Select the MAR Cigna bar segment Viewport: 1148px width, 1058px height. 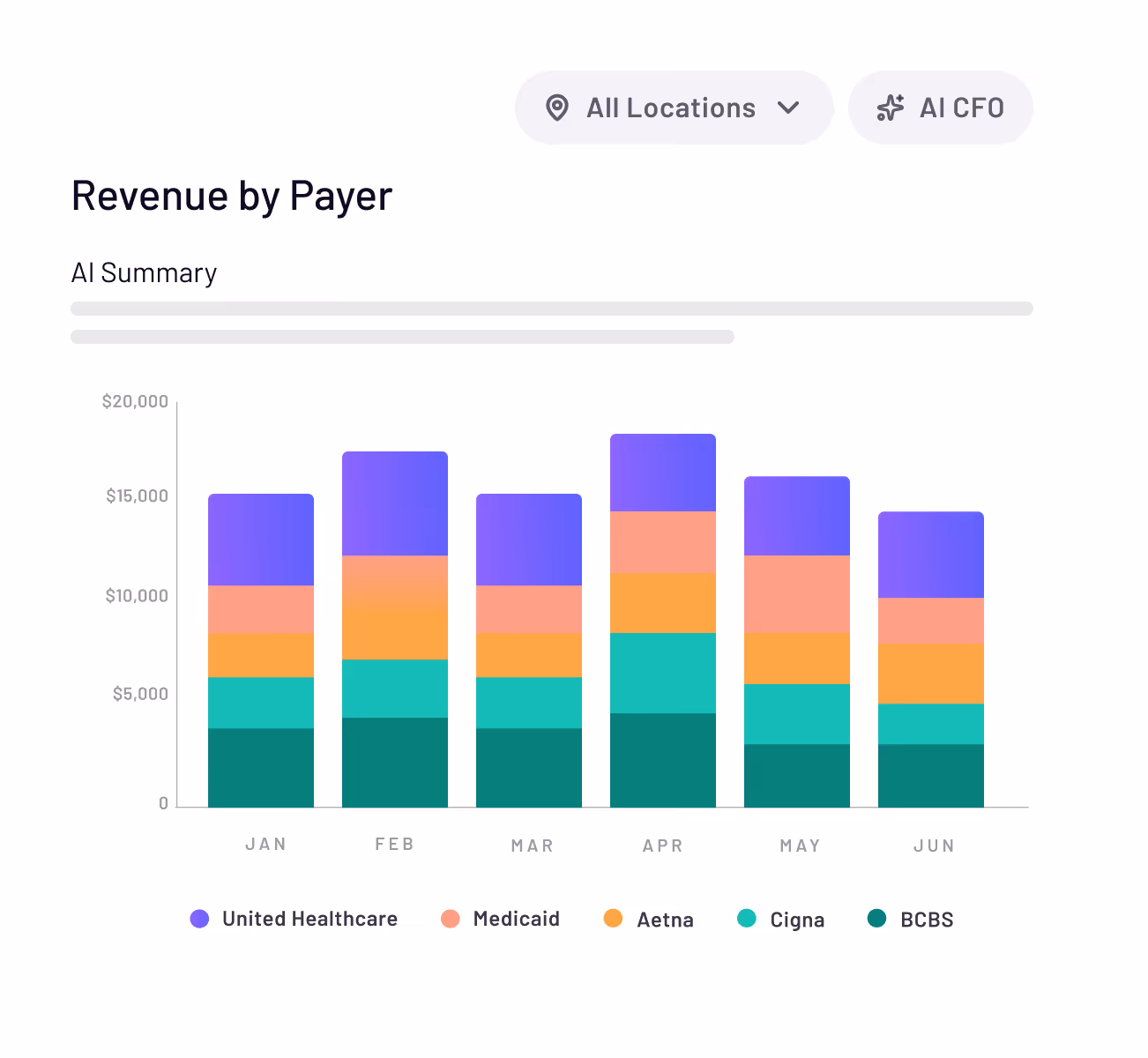529,703
